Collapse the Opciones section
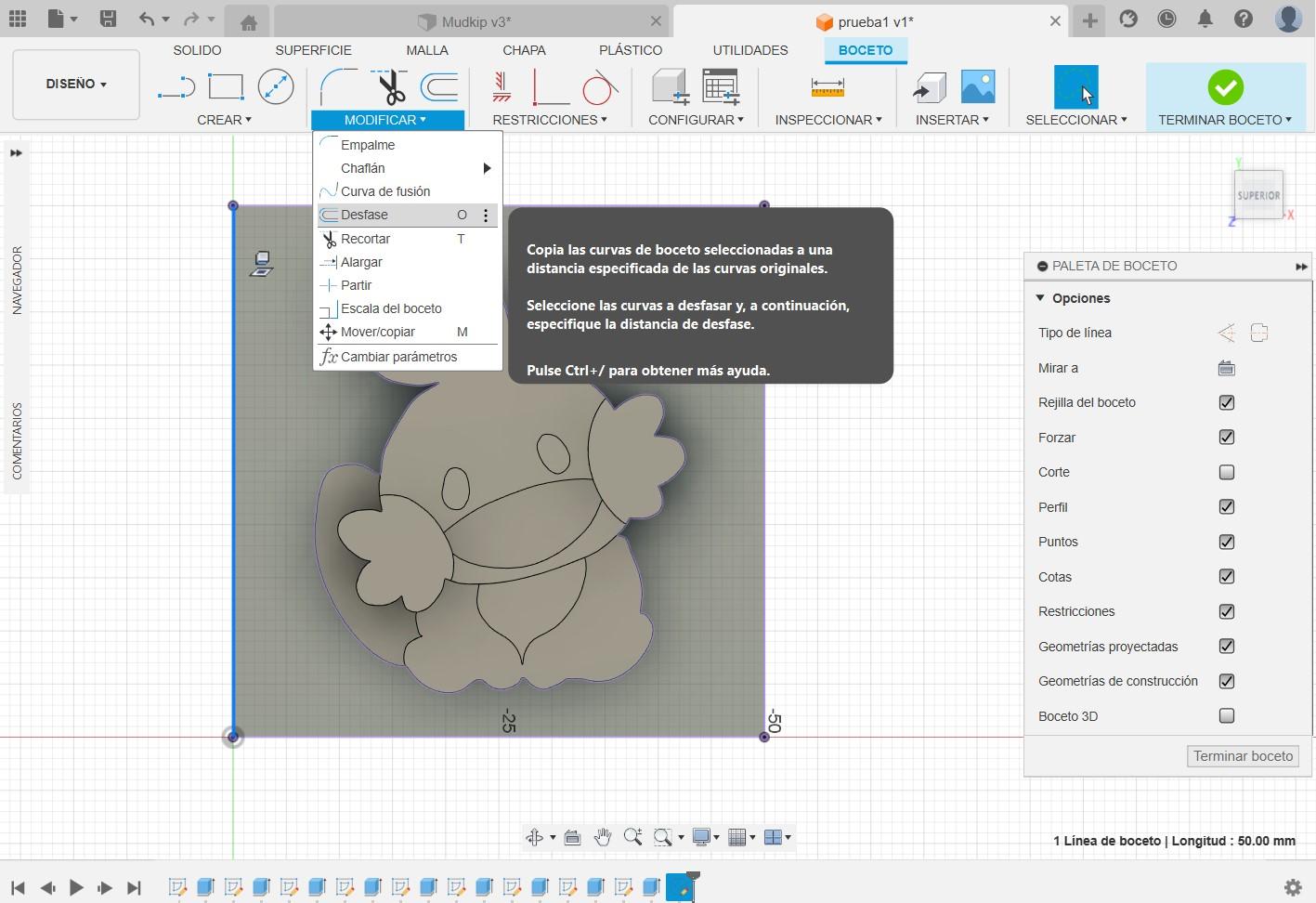The image size is (1316, 903). point(1040,298)
